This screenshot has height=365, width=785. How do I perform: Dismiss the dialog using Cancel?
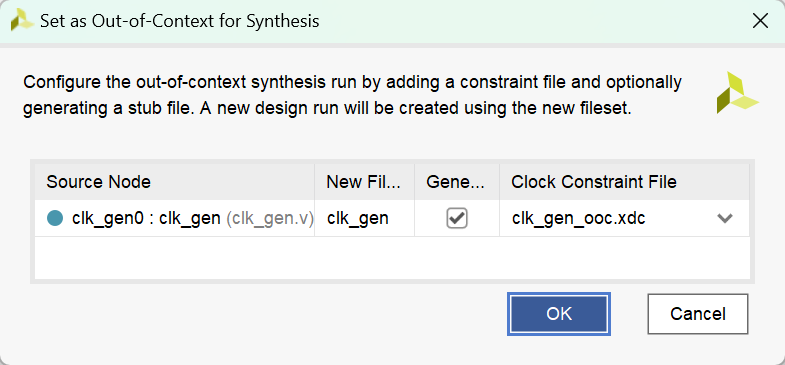pos(697,314)
